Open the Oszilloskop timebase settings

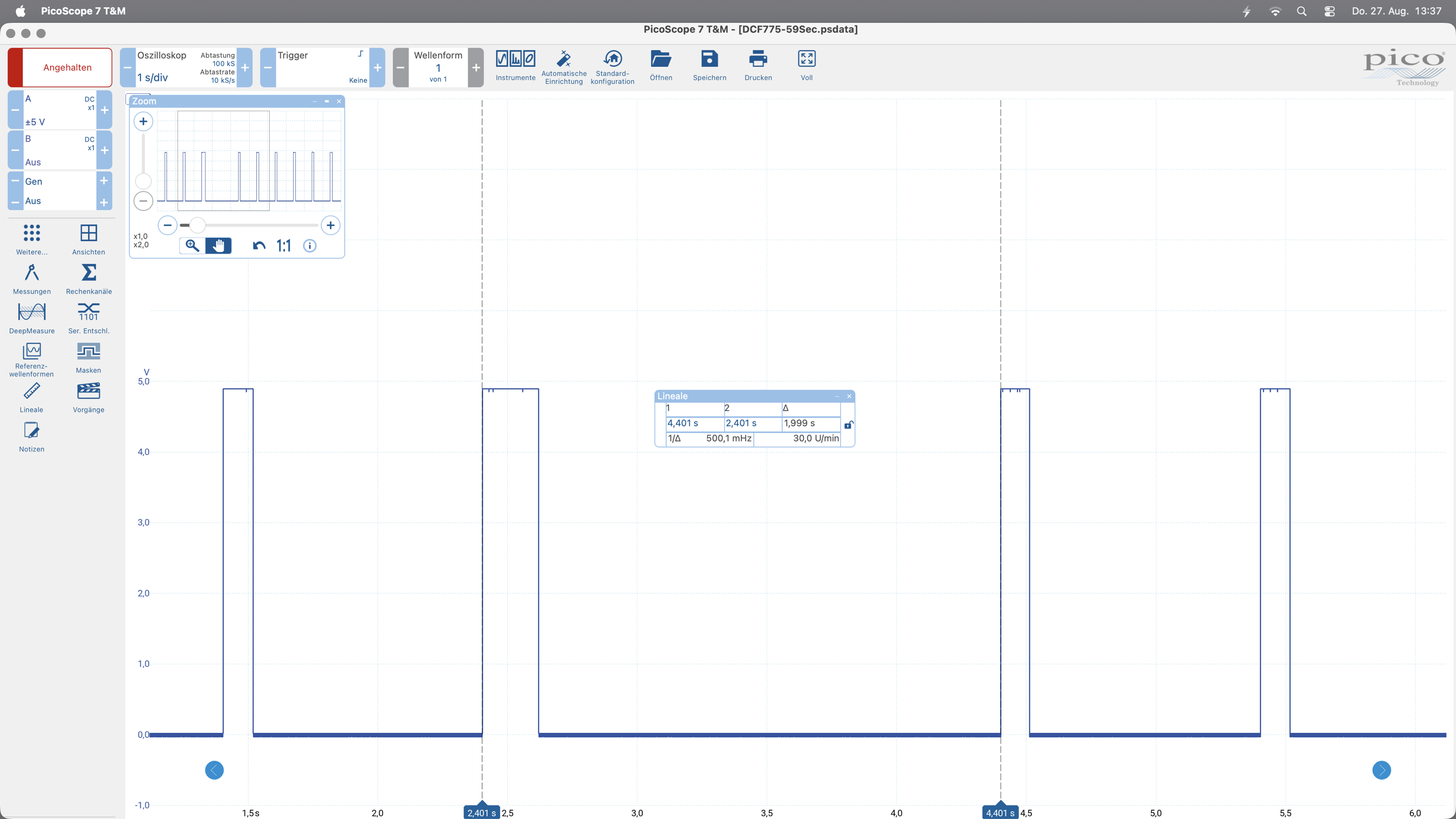[x=186, y=67]
